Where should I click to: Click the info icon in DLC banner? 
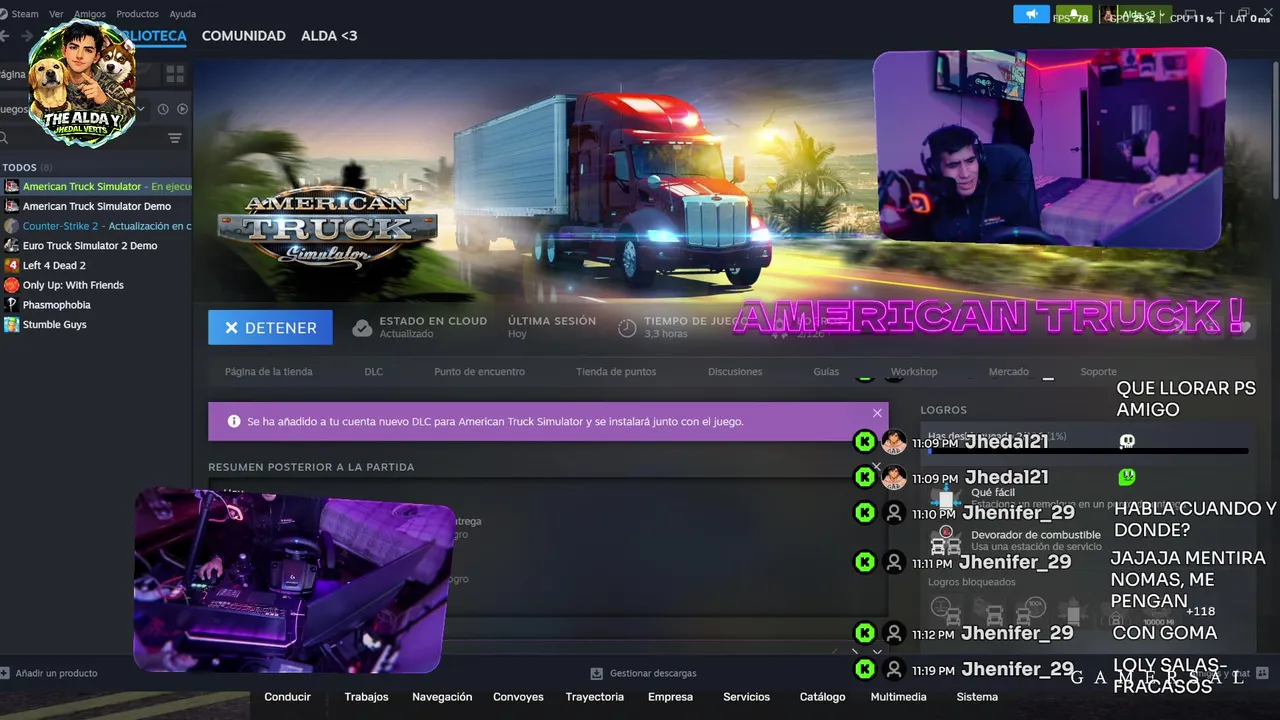234,421
